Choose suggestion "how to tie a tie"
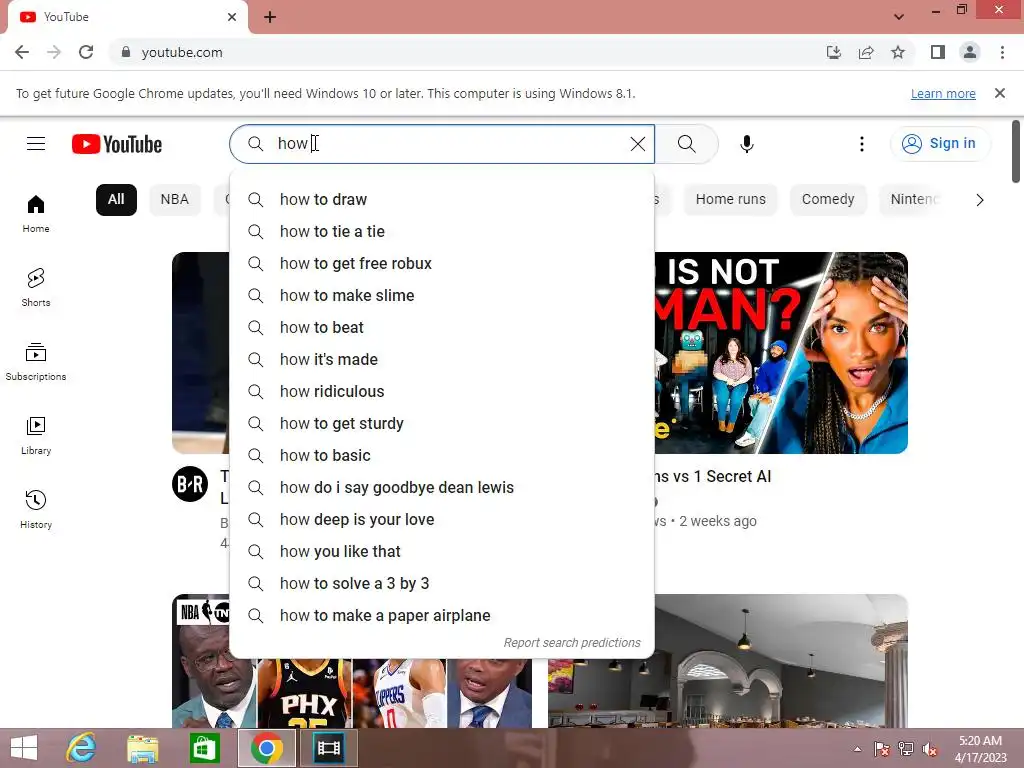This screenshot has width=1024, height=768. (x=442, y=231)
